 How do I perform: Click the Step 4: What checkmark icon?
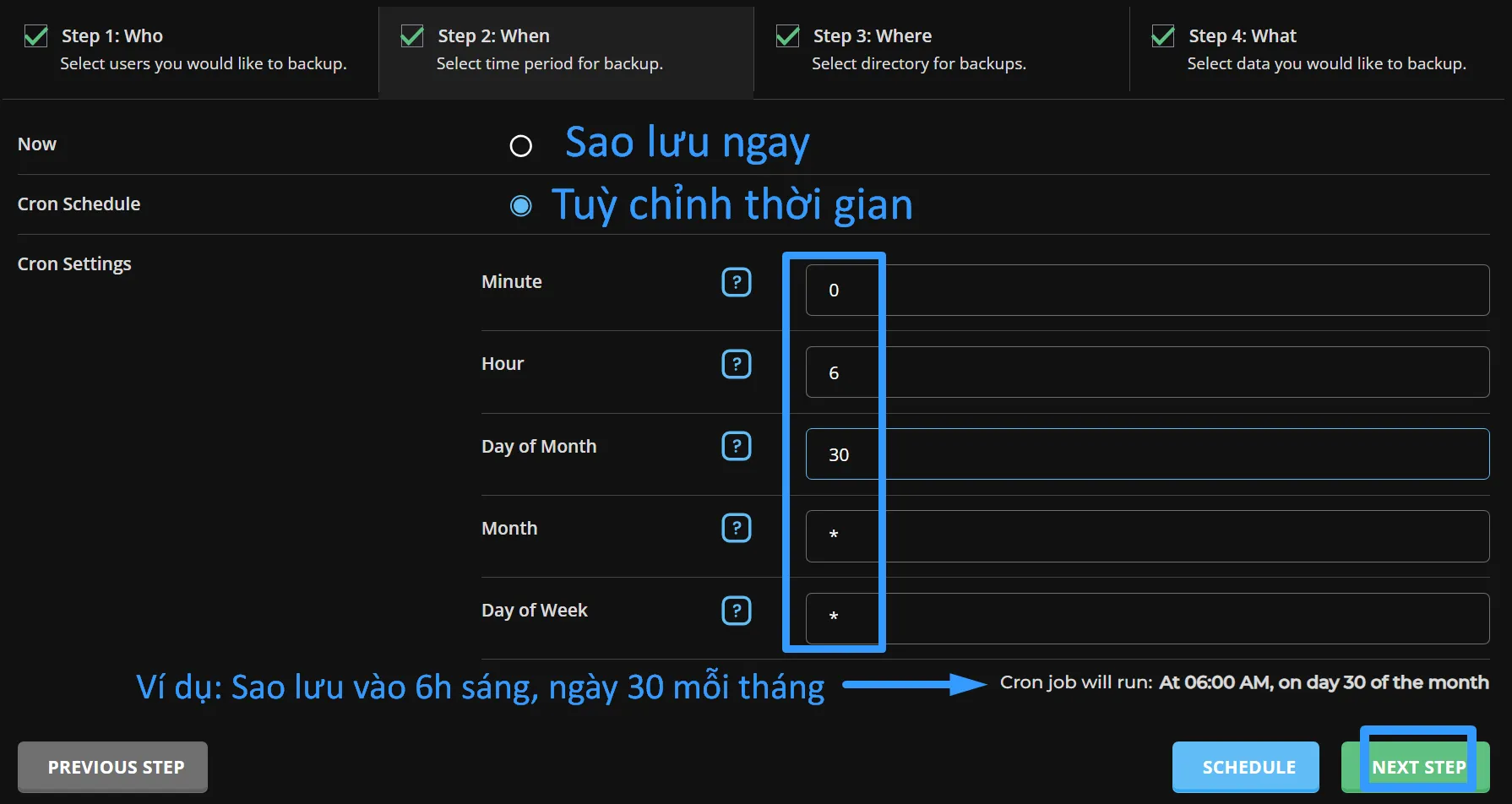[1162, 35]
